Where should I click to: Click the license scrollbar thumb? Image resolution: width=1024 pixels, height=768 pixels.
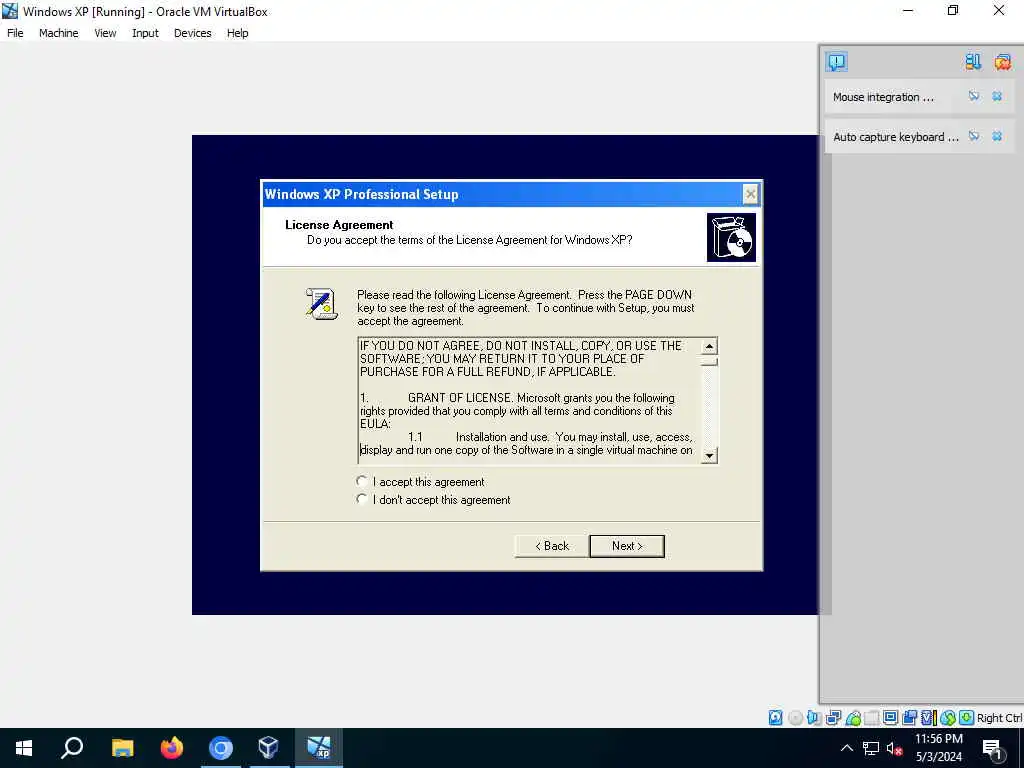coord(709,361)
